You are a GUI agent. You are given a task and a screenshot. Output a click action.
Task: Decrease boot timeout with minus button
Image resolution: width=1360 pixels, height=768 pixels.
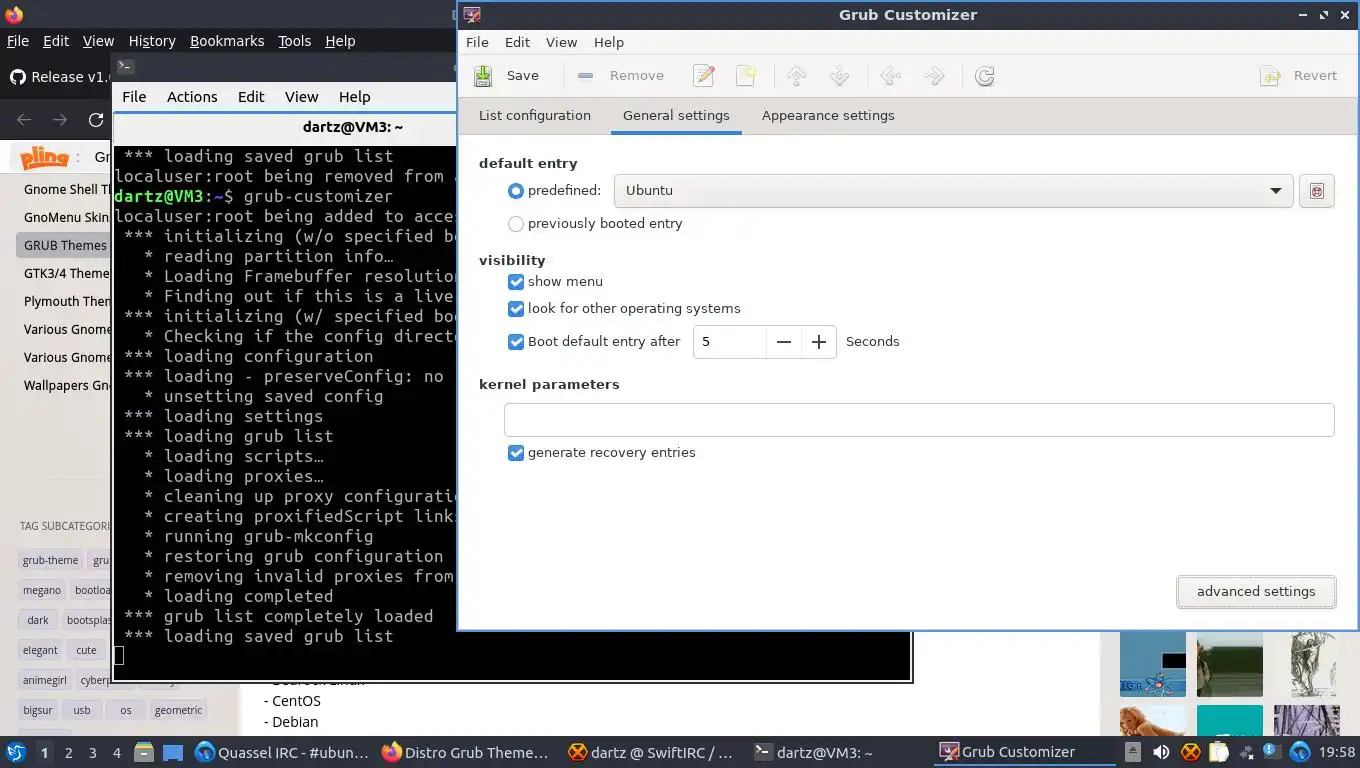(784, 342)
